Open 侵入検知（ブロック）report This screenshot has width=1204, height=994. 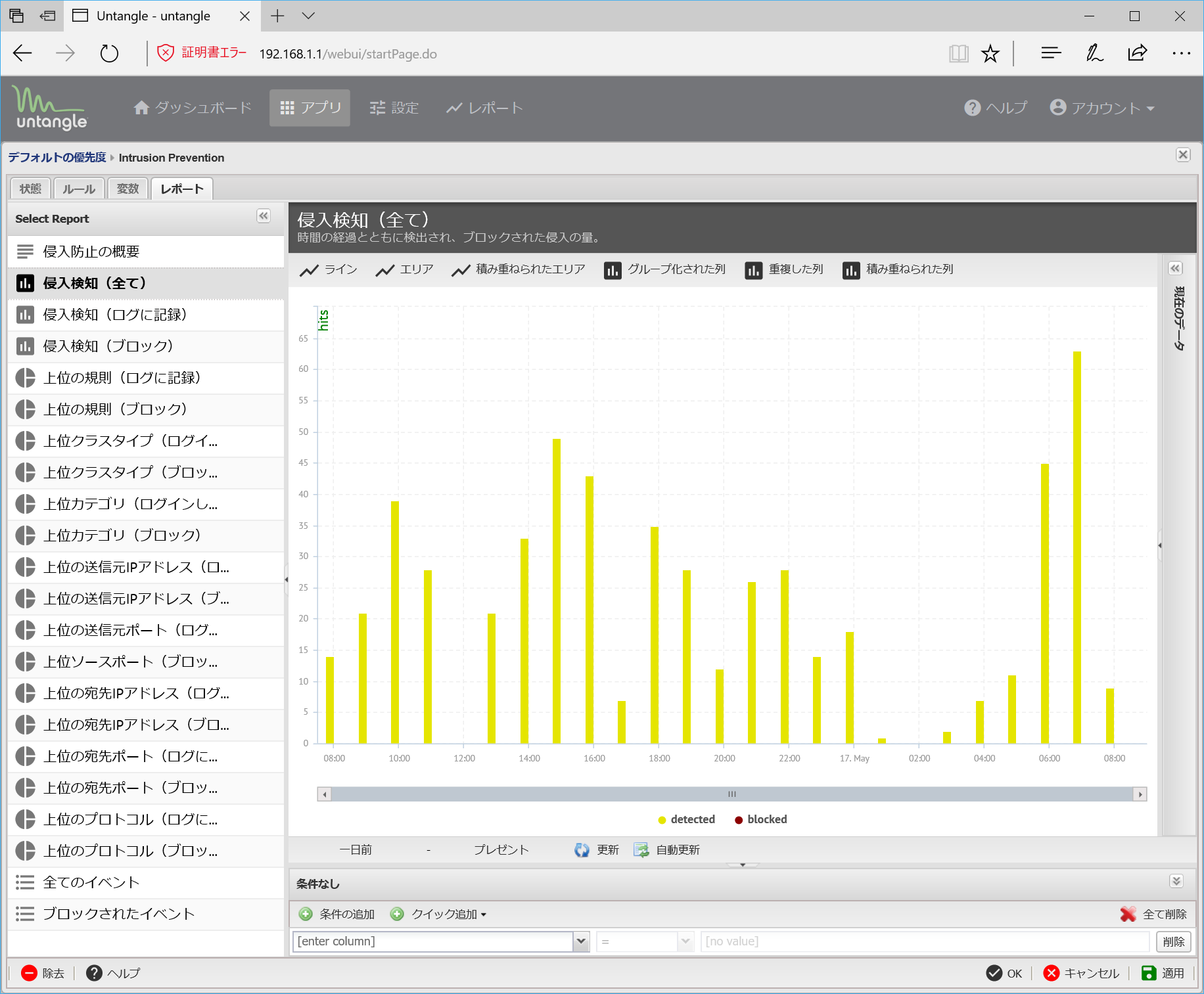tap(146, 346)
